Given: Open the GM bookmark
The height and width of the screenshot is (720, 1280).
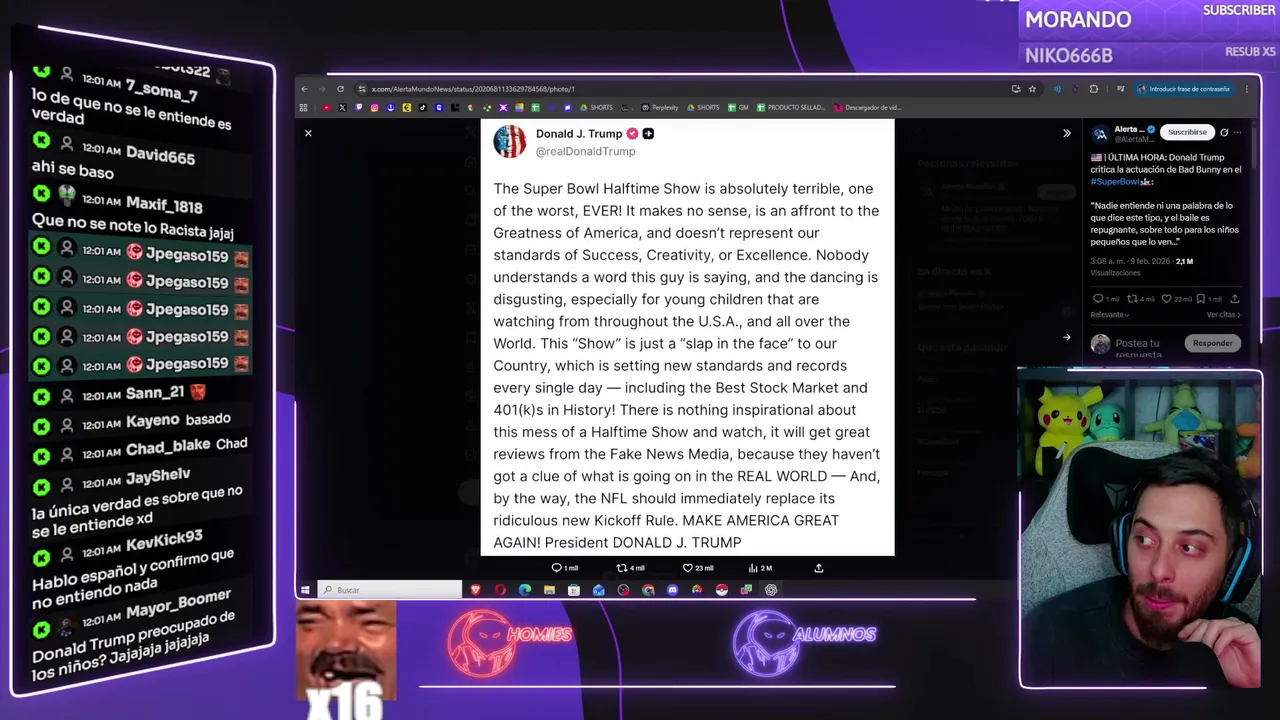Looking at the screenshot, I should point(738,107).
